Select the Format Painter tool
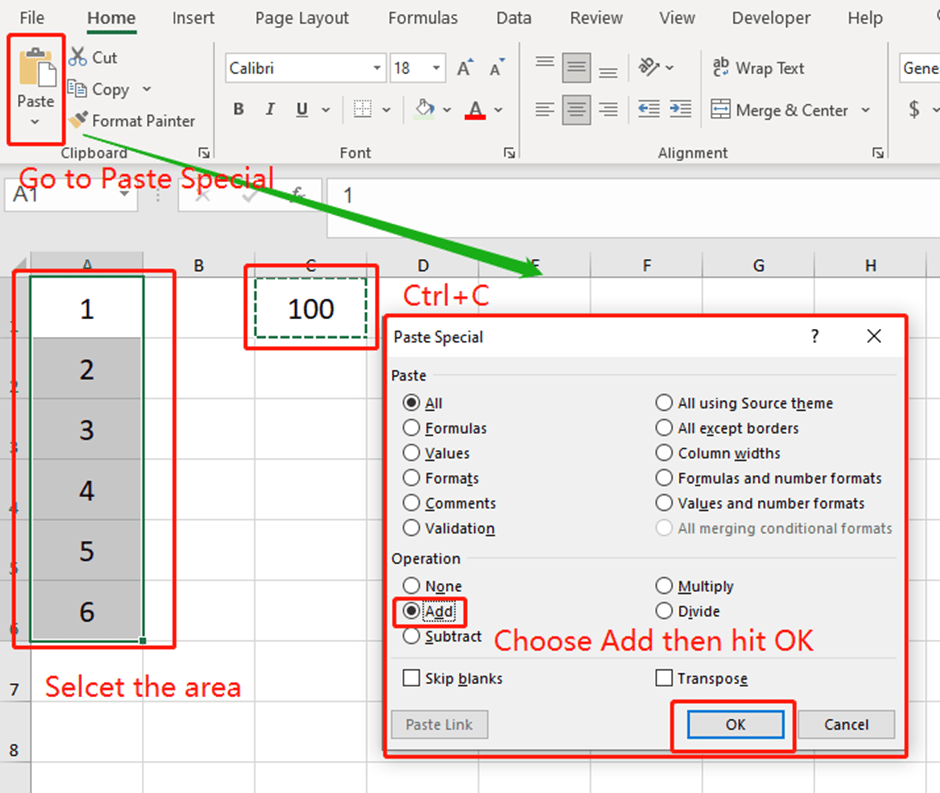This screenshot has width=940, height=793. tap(78, 120)
